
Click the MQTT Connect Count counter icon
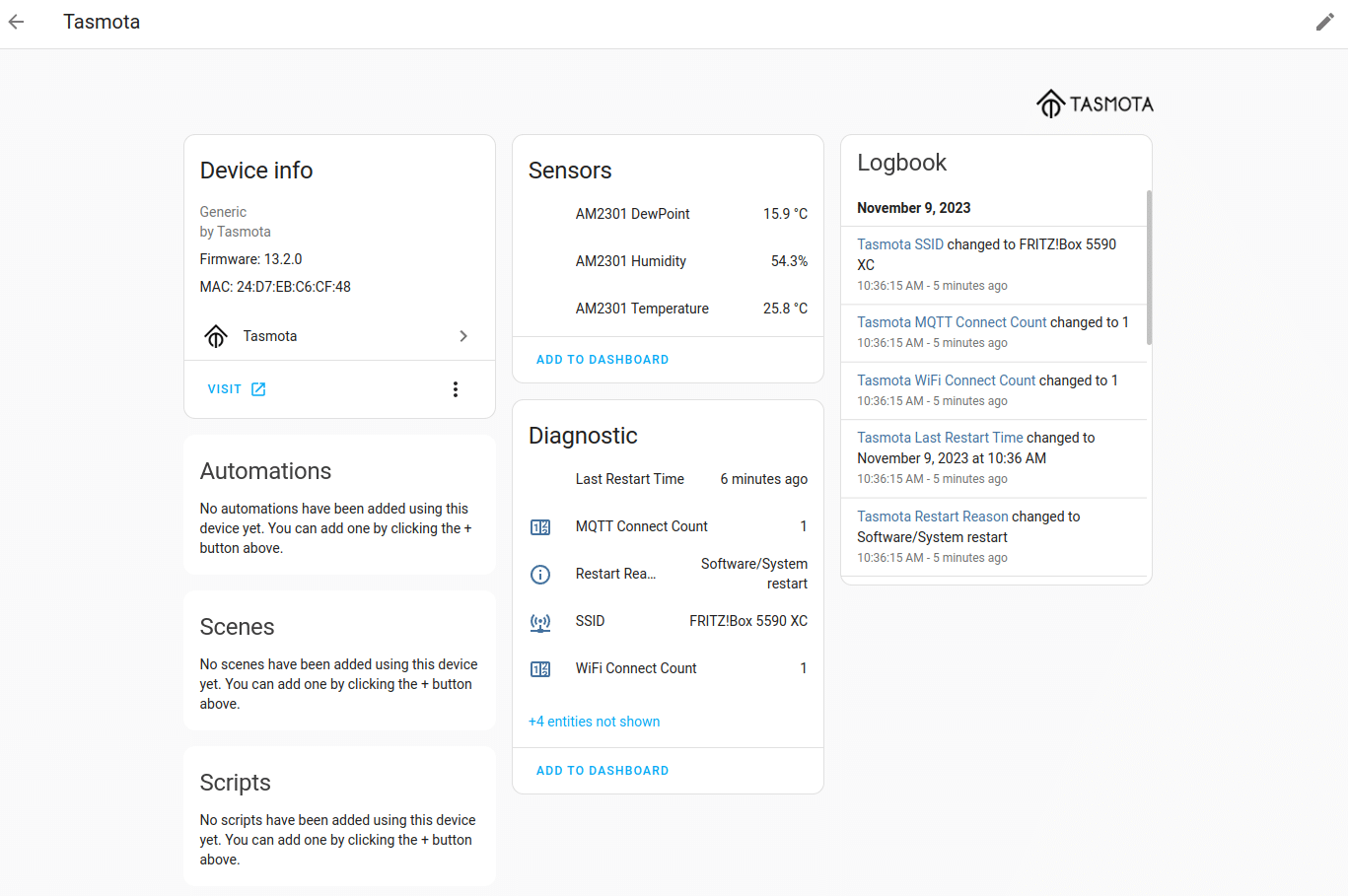pos(540,527)
